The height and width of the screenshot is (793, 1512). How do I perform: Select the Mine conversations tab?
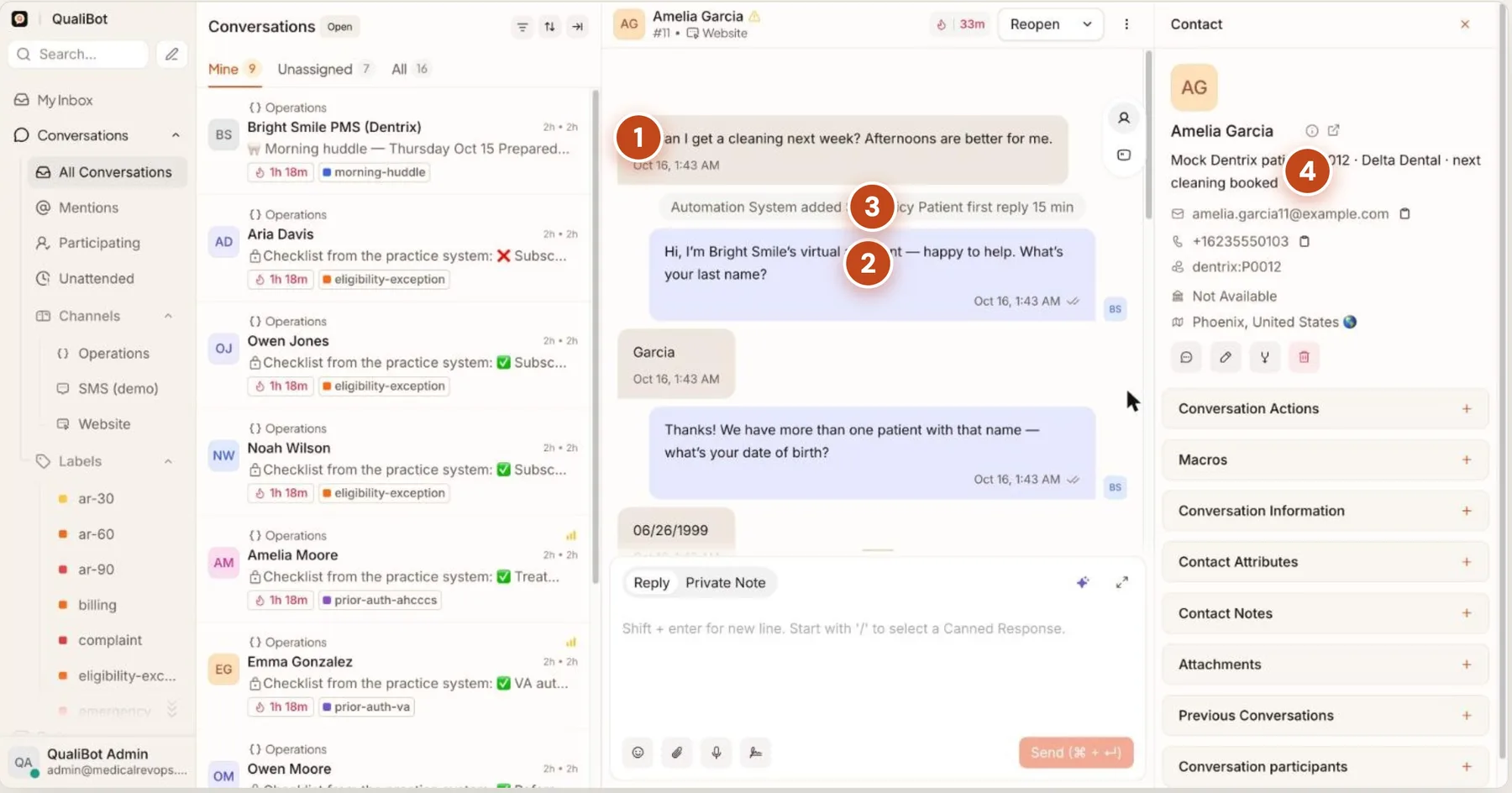click(x=234, y=69)
